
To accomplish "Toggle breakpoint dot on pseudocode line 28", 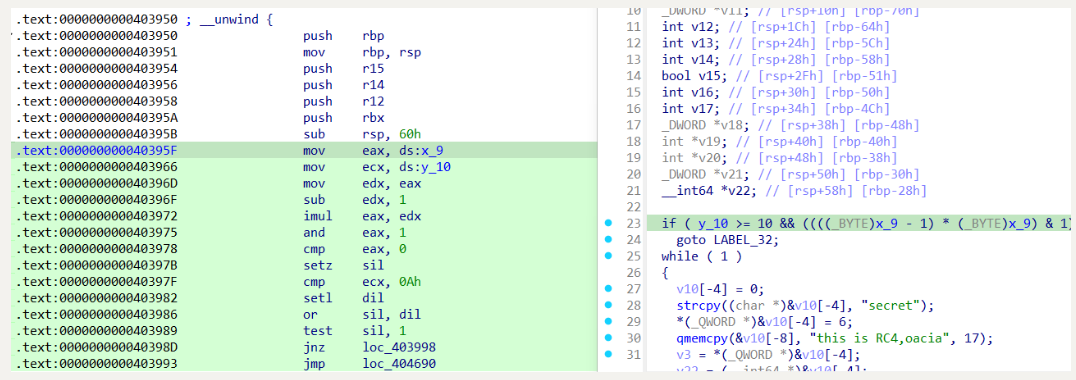I will pos(608,305).
